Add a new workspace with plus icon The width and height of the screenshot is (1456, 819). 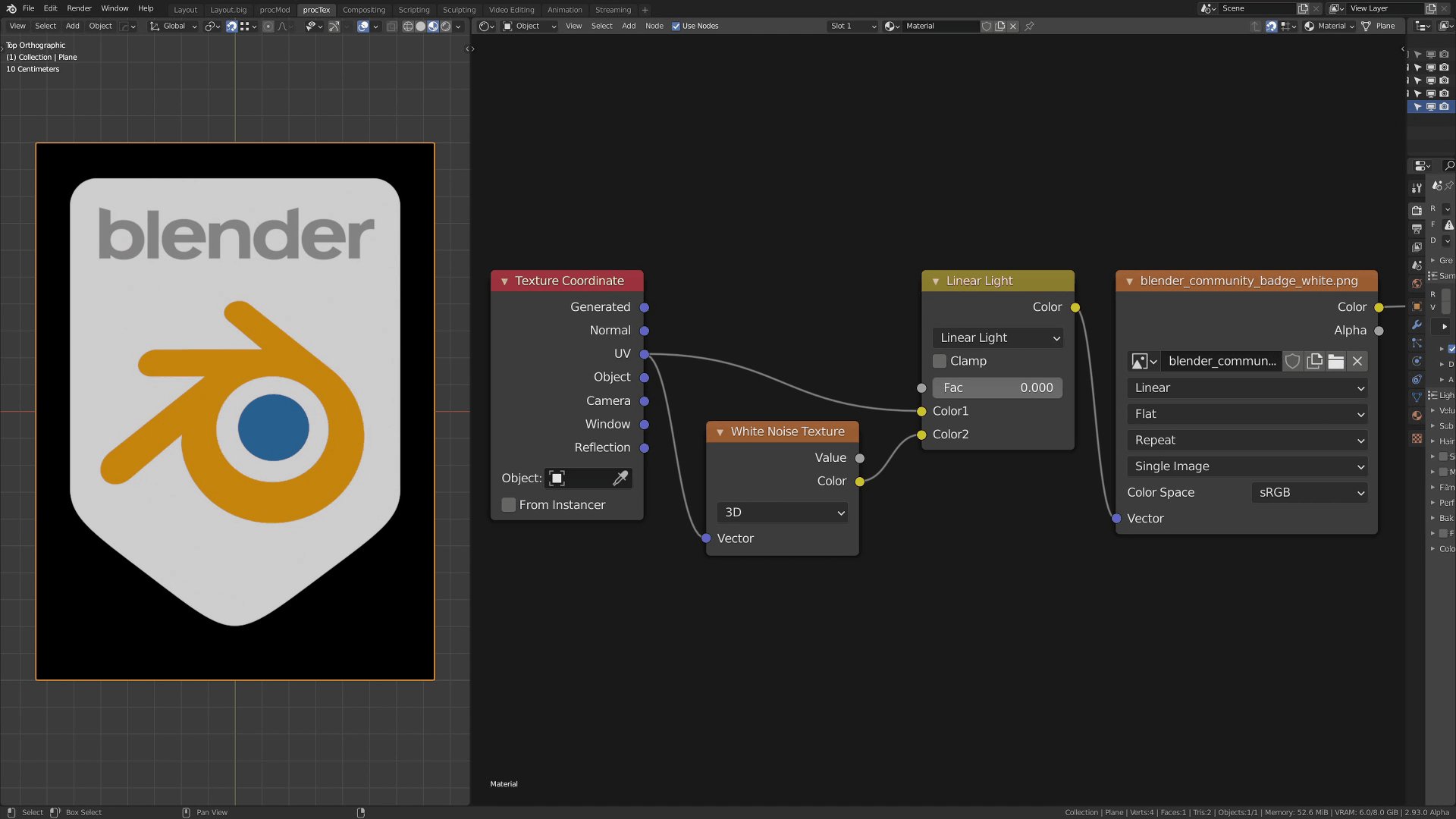[x=645, y=10]
